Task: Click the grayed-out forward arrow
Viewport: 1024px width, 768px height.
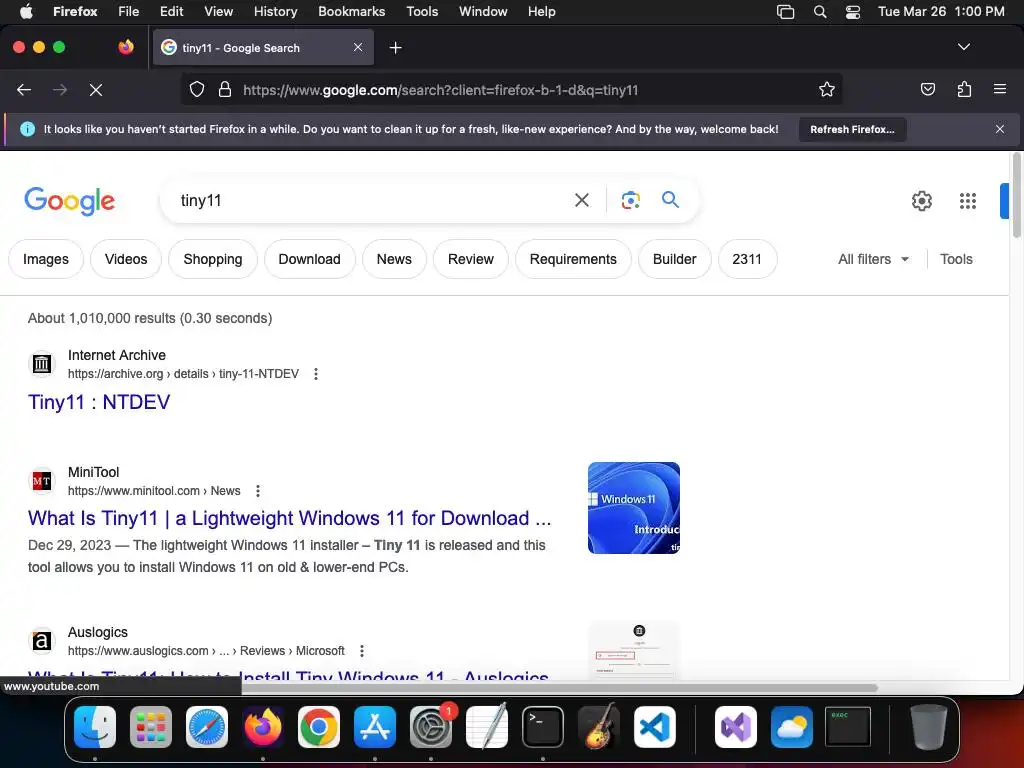Action: pyautogui.click(x=60, y=90)
